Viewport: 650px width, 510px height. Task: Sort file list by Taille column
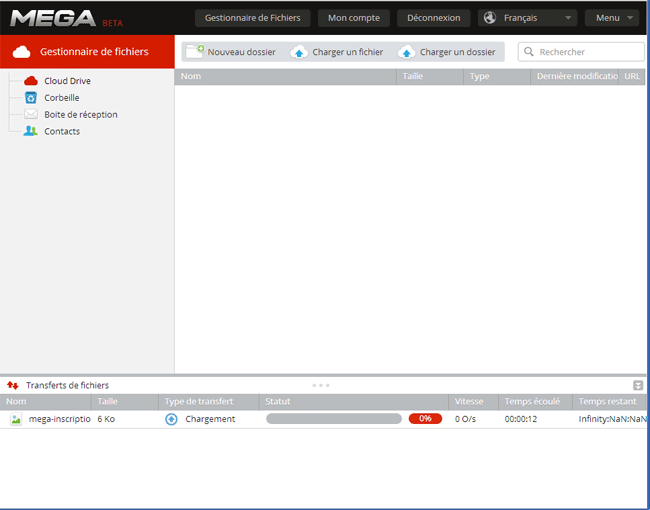[430, 76]
